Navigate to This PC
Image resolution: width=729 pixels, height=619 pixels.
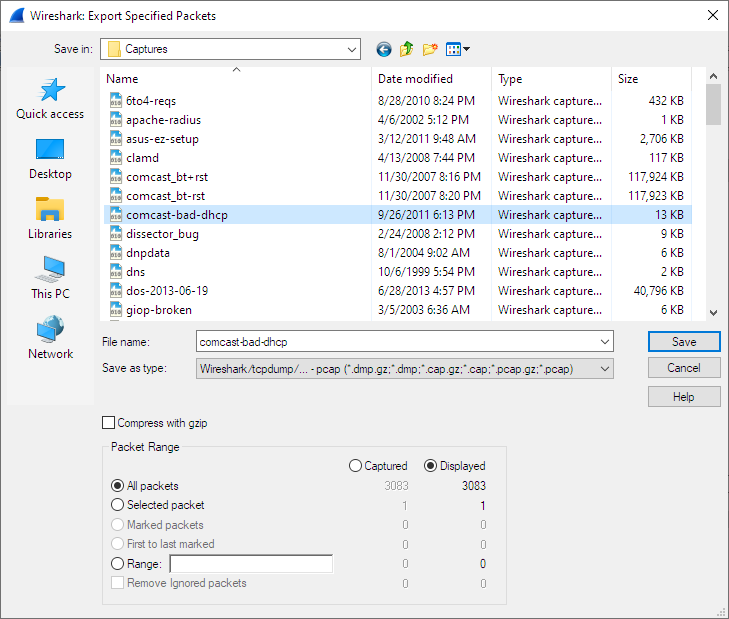(50, 280)
